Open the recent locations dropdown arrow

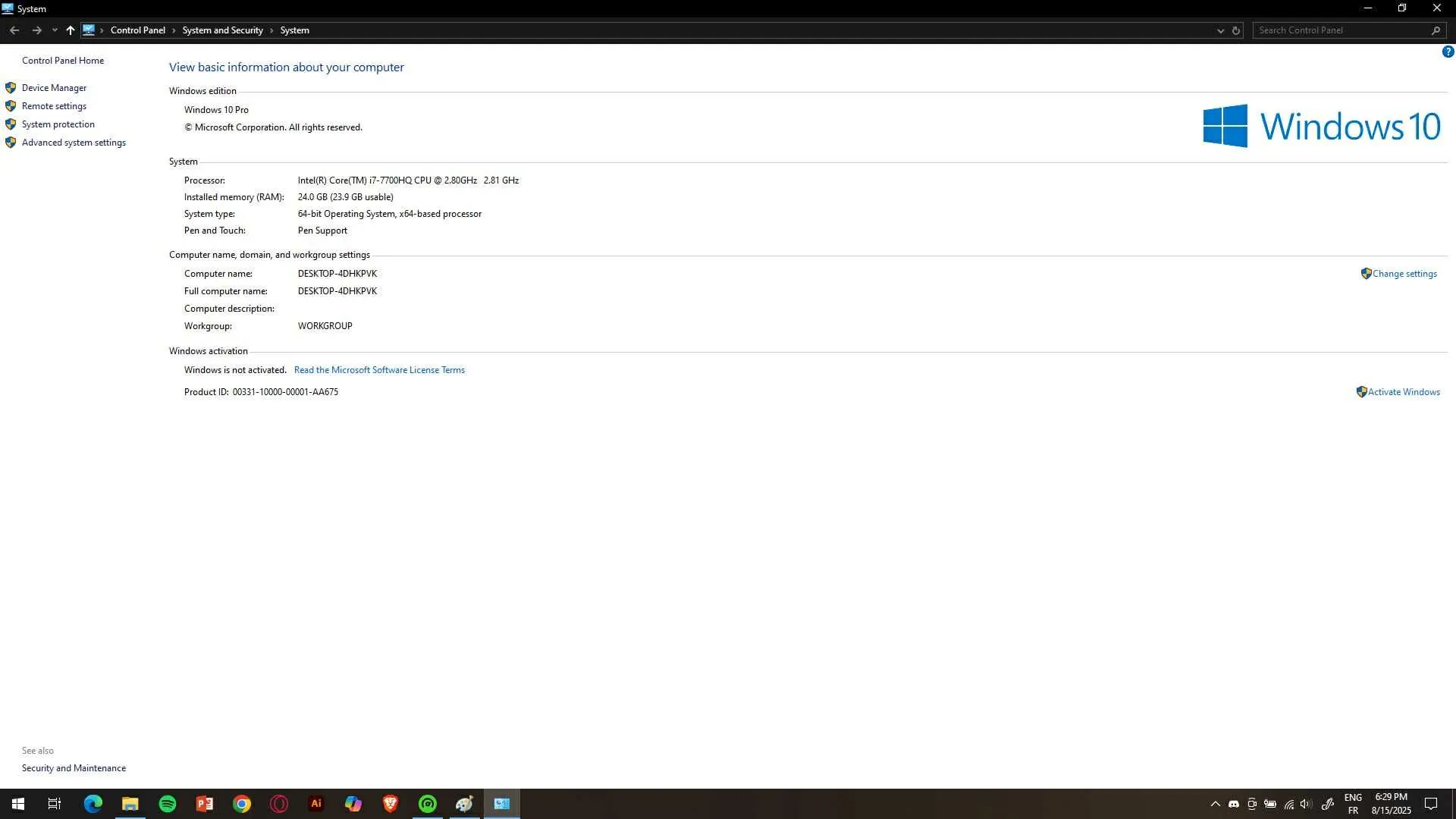tap(55, 30)
